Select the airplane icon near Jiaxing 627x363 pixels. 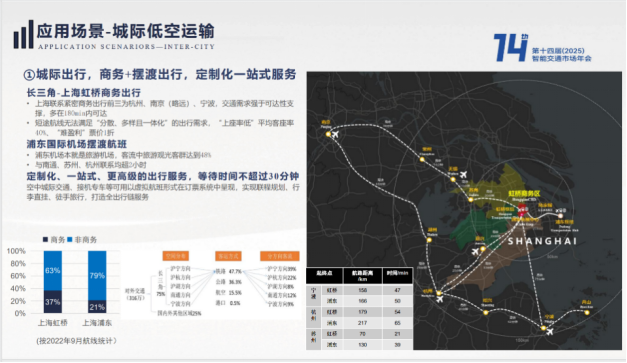pos(475,251)
